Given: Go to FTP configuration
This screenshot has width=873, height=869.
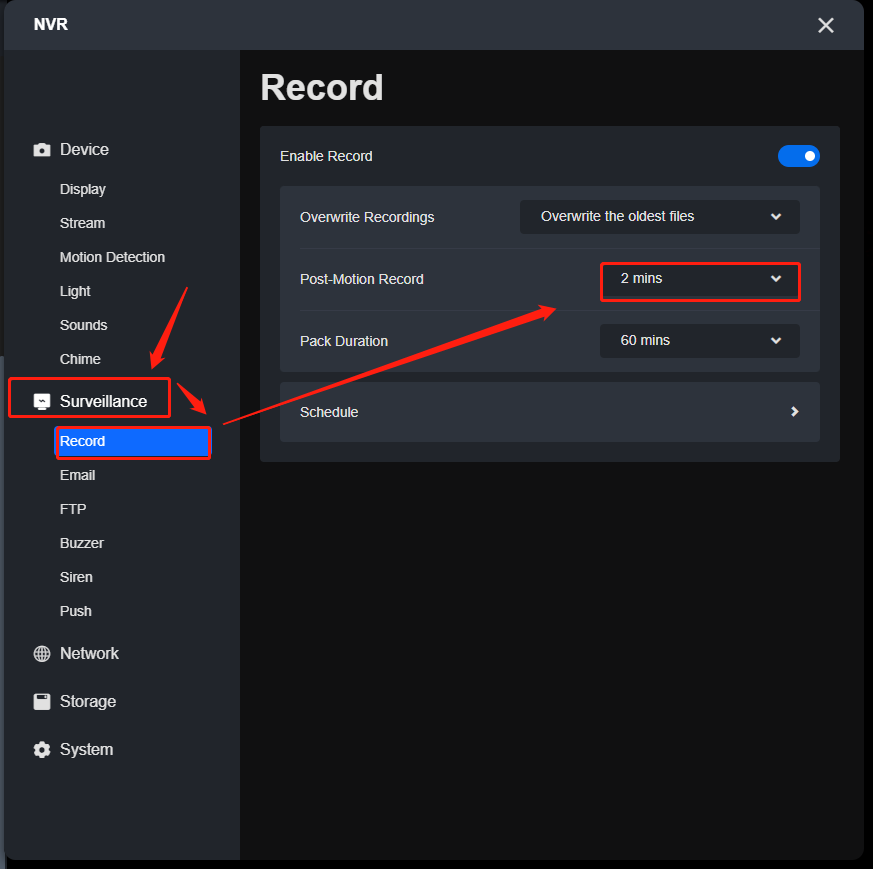Looking at the screenshot, I should point(72,509).
